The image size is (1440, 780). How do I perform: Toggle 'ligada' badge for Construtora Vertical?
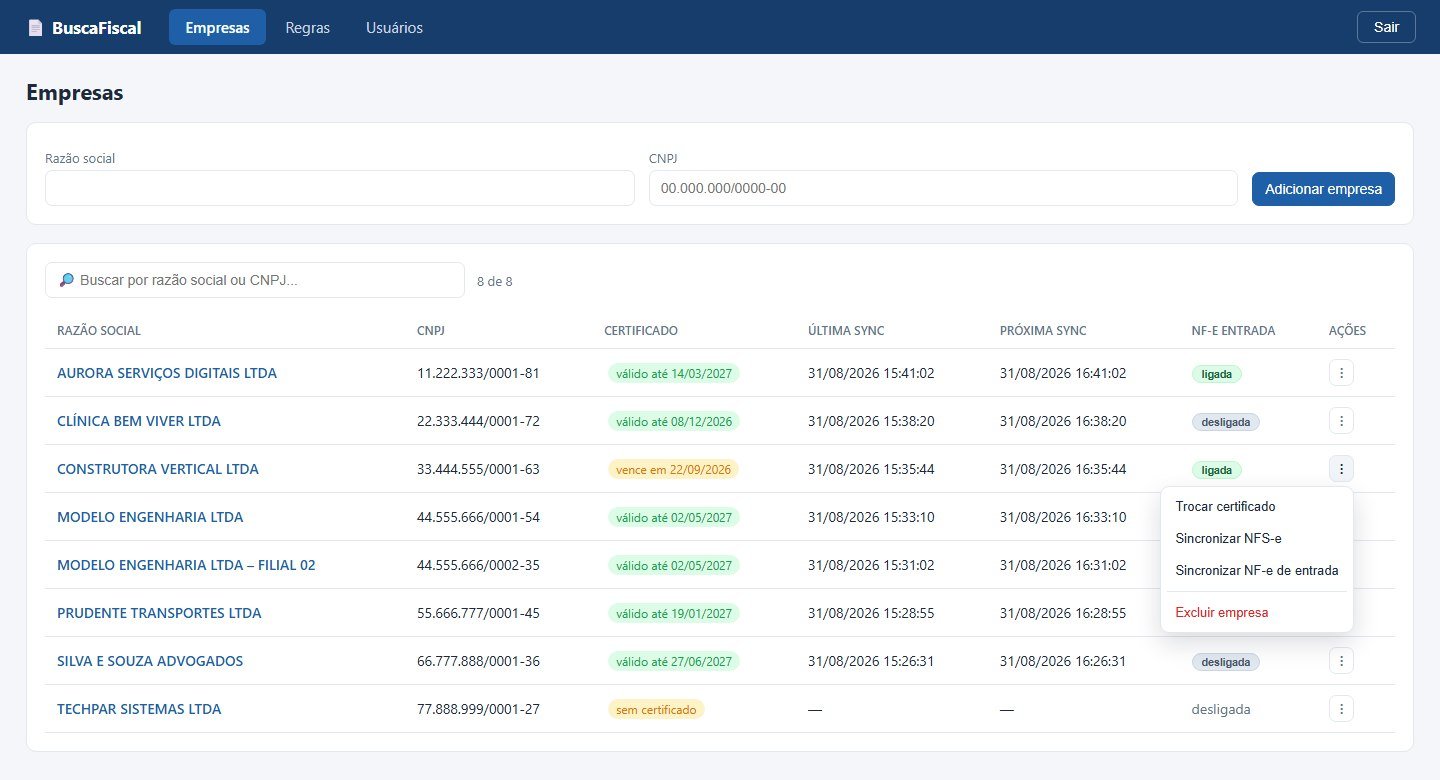coord(1216,470)
